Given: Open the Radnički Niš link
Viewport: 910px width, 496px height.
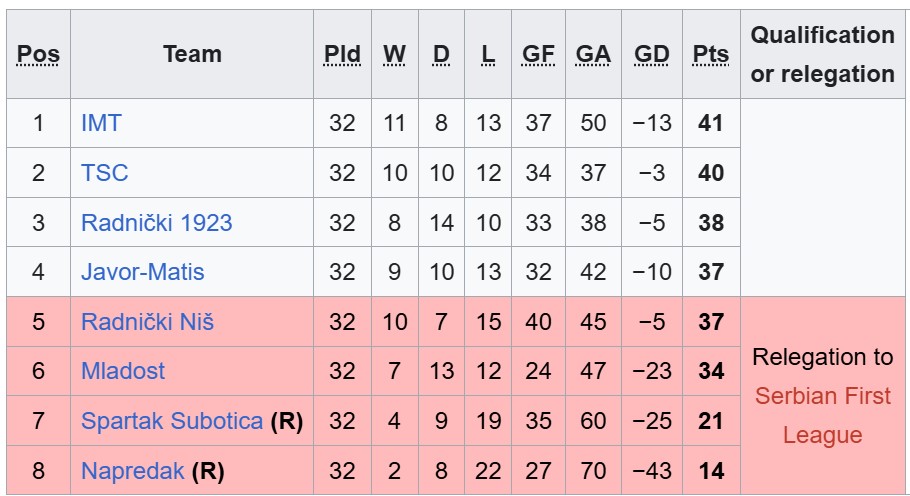Looking at the screenshot, I should 147,321.
